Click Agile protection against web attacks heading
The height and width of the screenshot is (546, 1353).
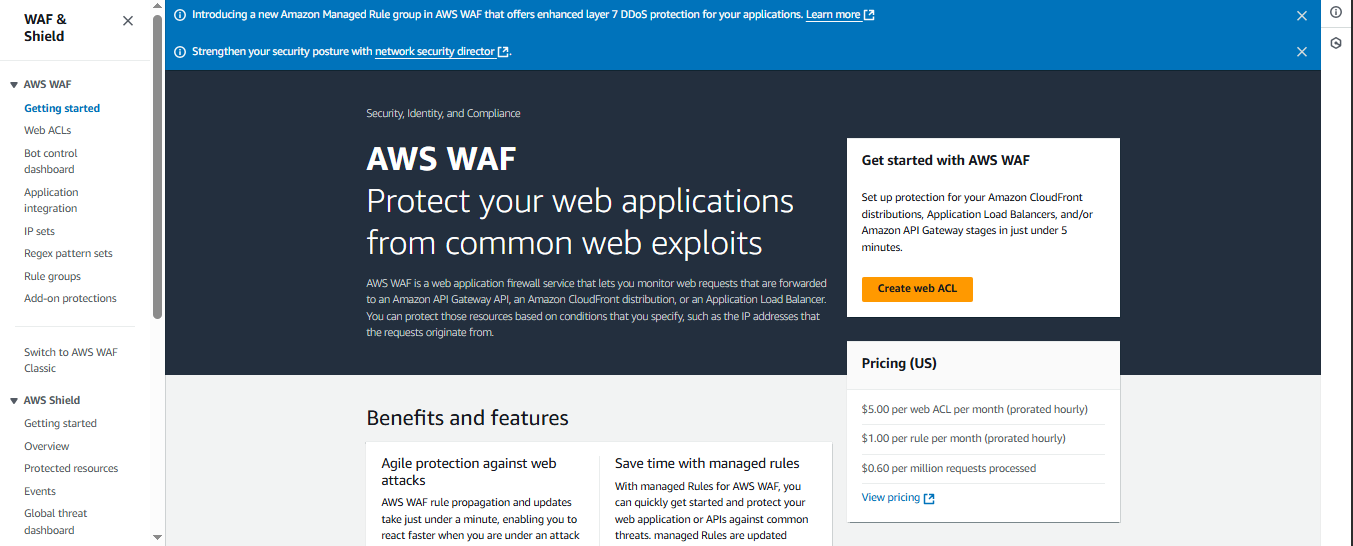pos(469,472)
